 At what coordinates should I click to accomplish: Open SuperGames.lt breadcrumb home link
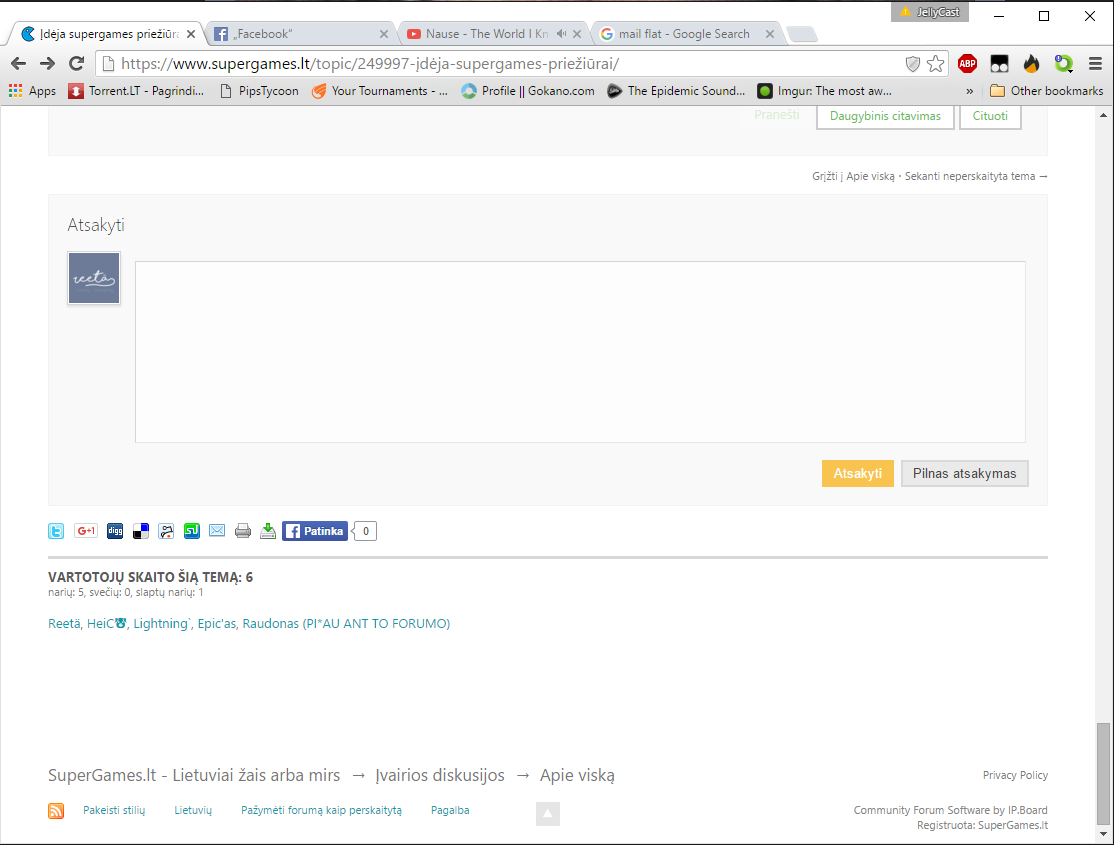click(194, 775)
